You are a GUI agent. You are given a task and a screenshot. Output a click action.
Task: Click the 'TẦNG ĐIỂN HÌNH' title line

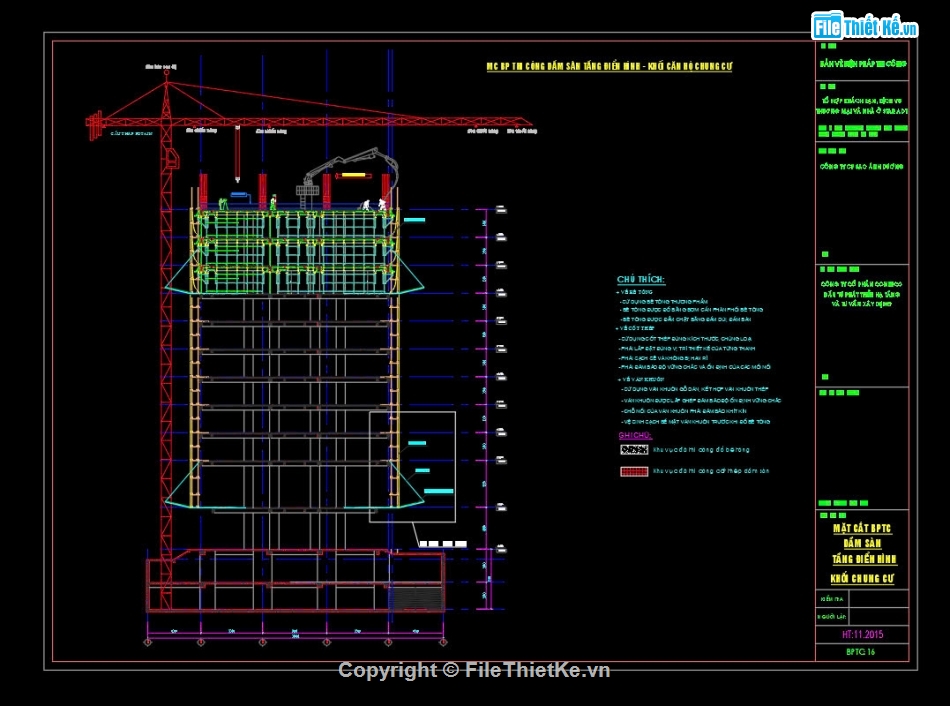(863, 559)
